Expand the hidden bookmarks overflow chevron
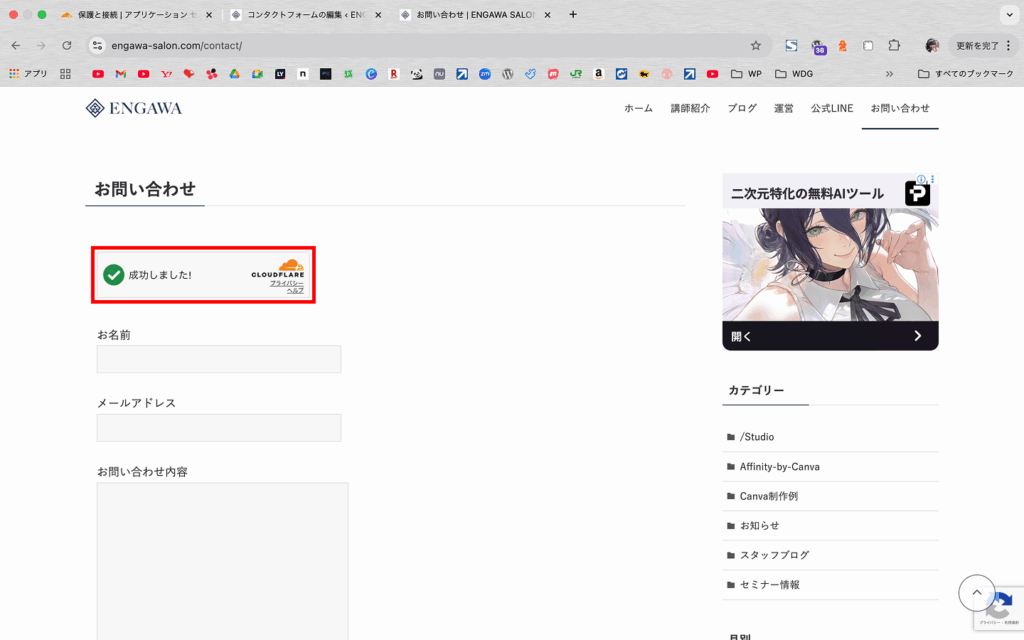Viewport: 1024px width, 640px height. [889, 74]
